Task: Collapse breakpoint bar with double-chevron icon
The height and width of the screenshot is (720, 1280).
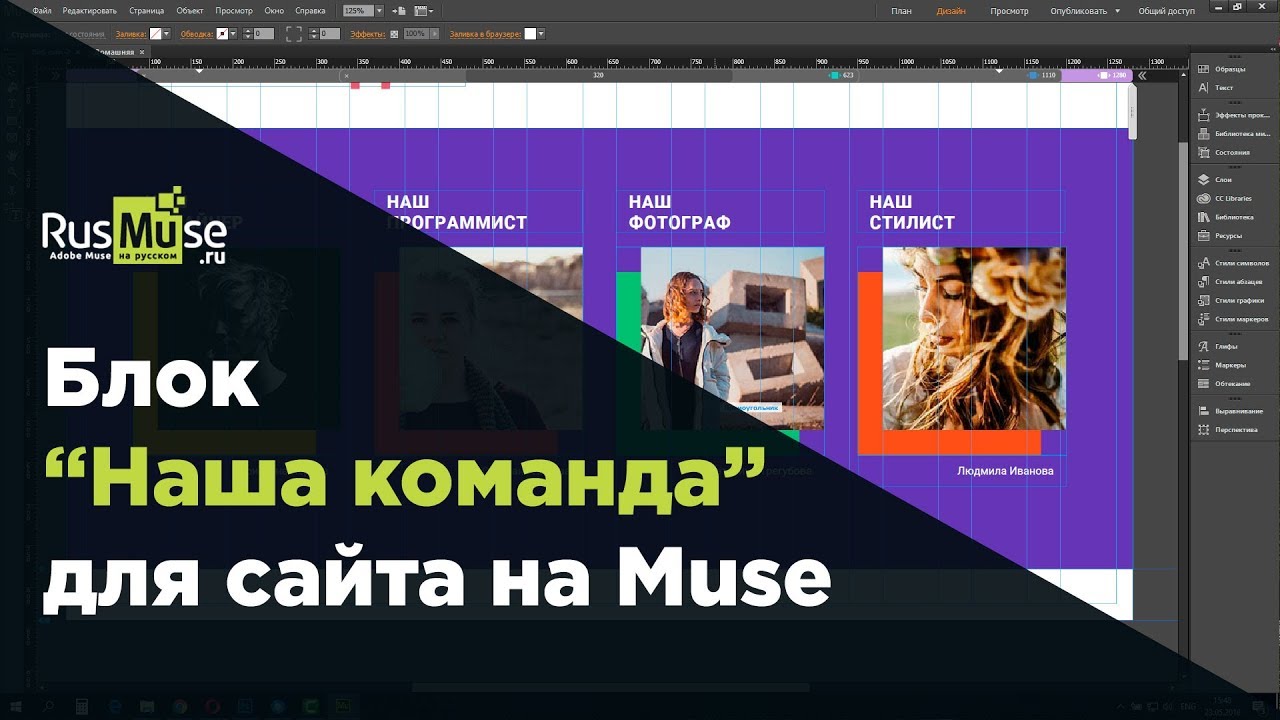Action: [1142, 75]
